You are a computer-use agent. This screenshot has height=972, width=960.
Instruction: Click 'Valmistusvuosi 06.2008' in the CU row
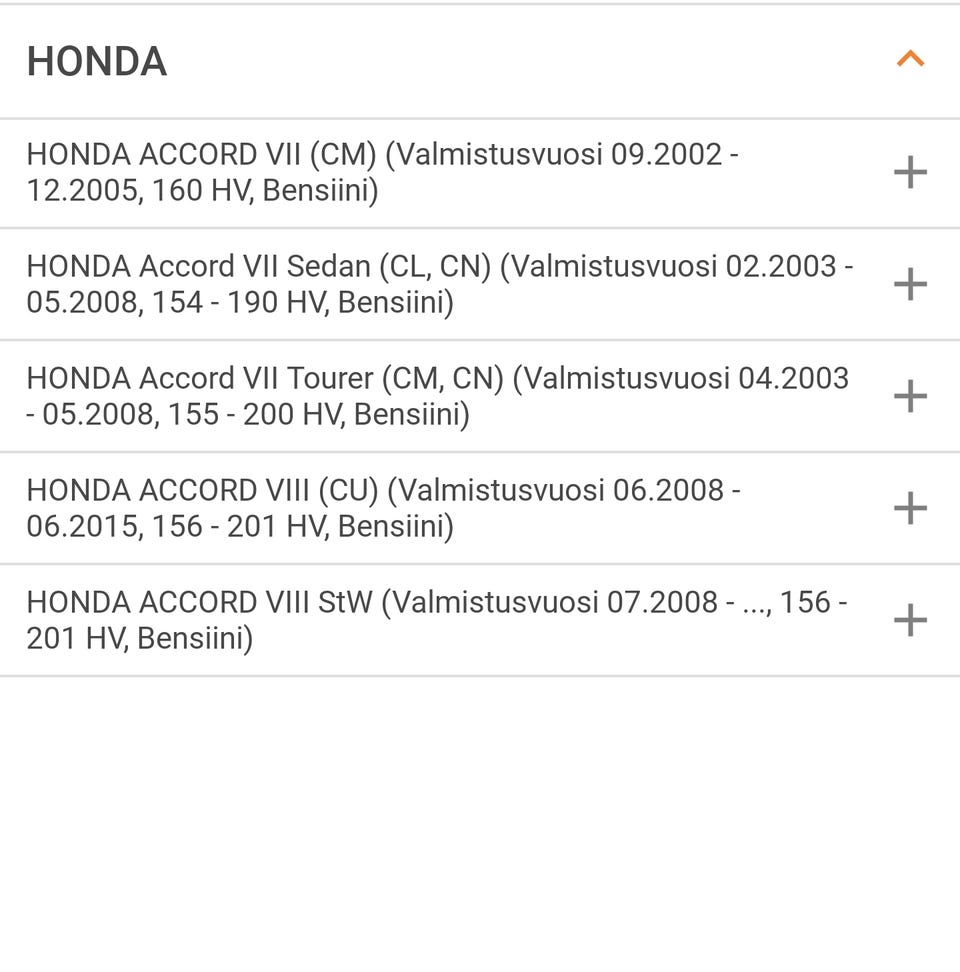click(562, 491)
